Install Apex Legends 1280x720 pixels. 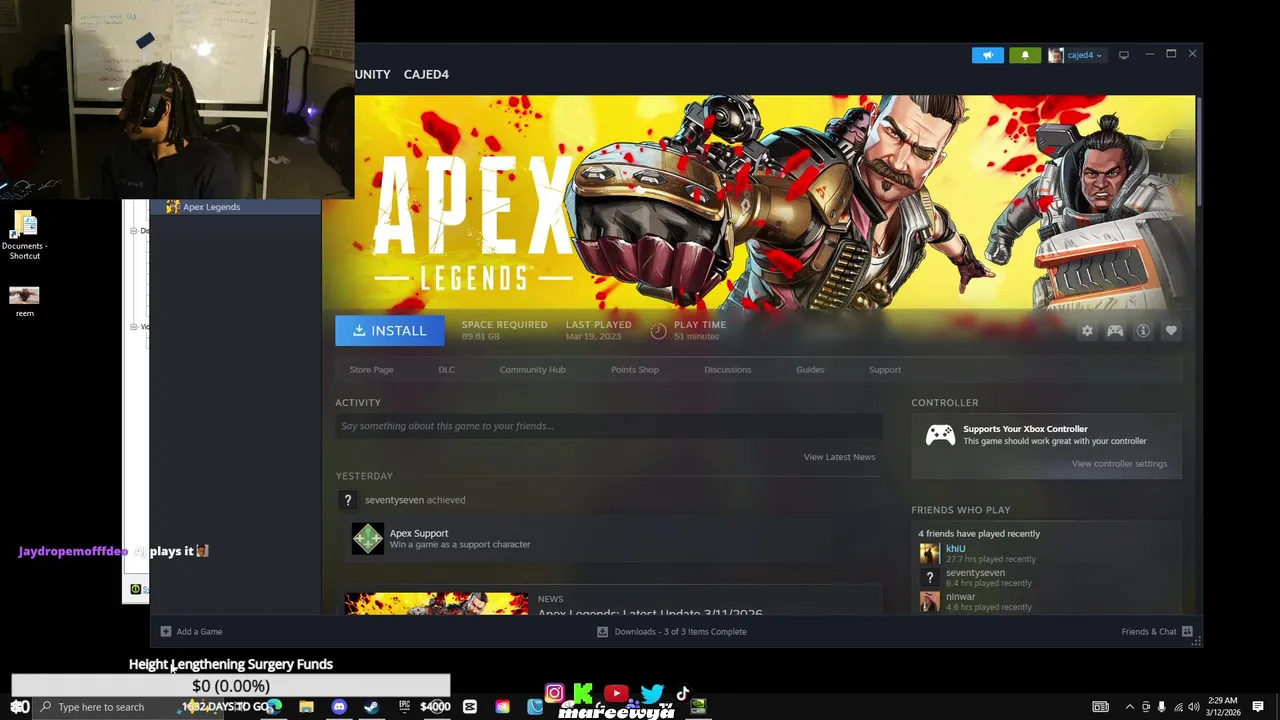point(390,331)
